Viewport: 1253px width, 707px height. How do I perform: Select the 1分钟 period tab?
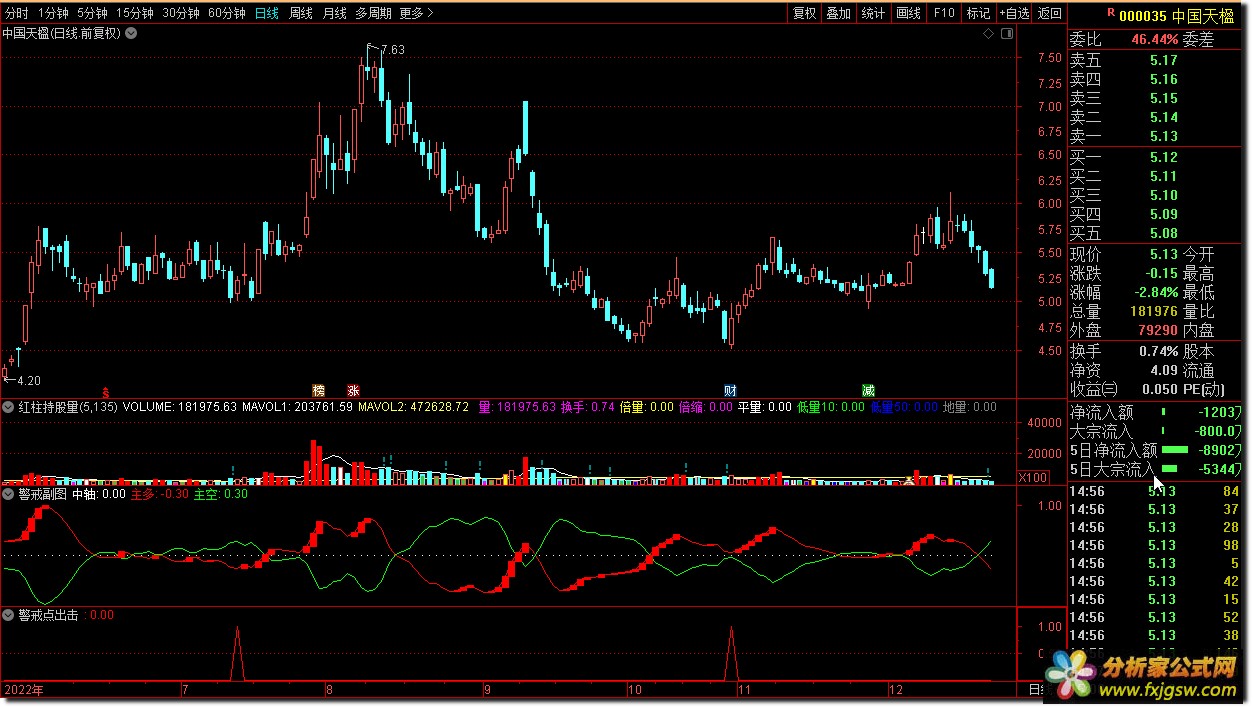tap(53, 13)
